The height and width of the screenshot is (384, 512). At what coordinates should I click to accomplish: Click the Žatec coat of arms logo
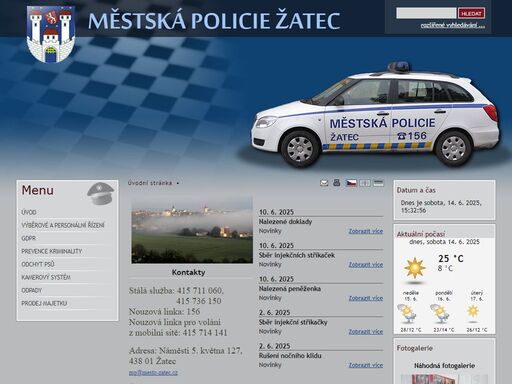pos(51,34)
